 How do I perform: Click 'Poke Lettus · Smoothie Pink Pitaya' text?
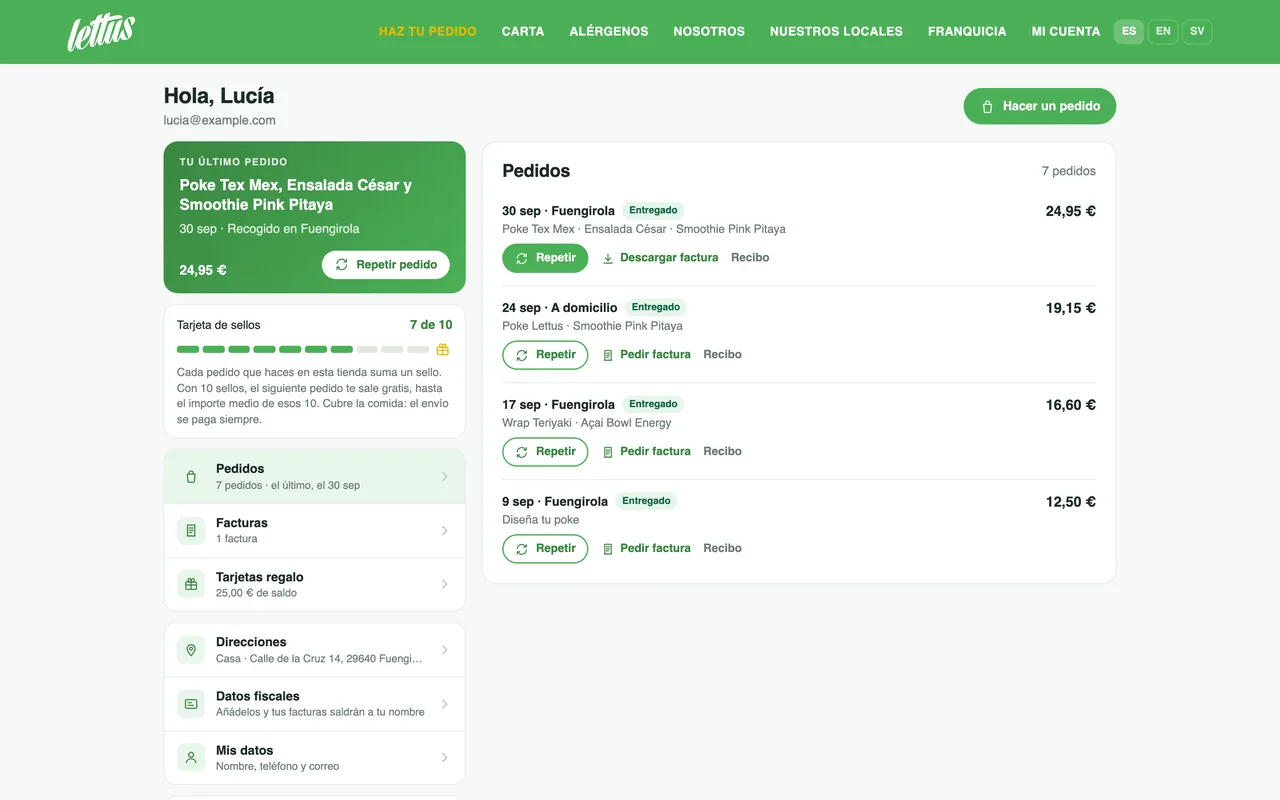(593, 326)
